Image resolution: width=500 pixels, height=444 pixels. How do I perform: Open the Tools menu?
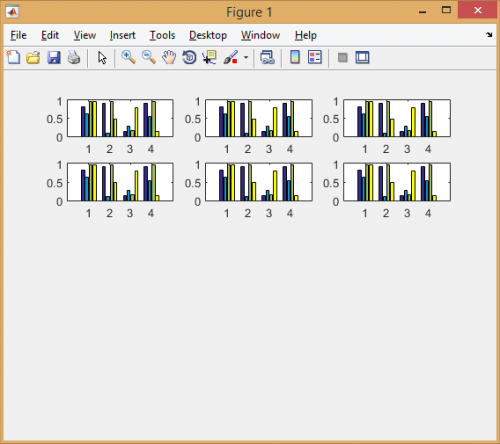pos(162,35)
